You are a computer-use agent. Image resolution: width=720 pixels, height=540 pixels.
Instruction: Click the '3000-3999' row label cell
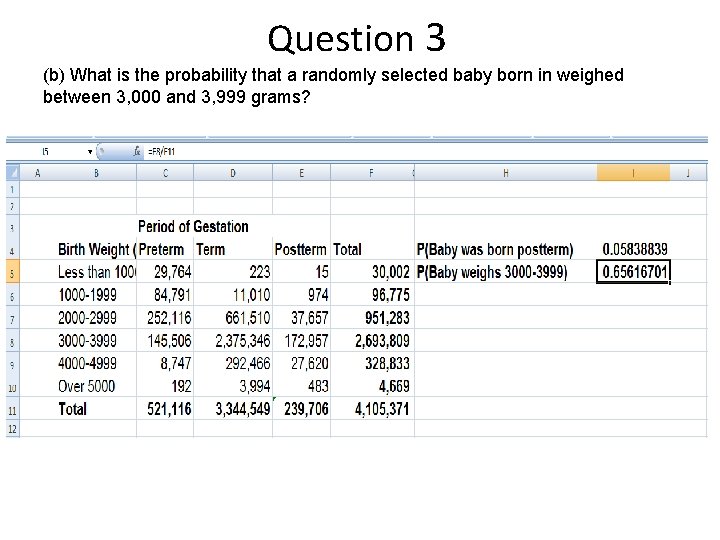96,341
